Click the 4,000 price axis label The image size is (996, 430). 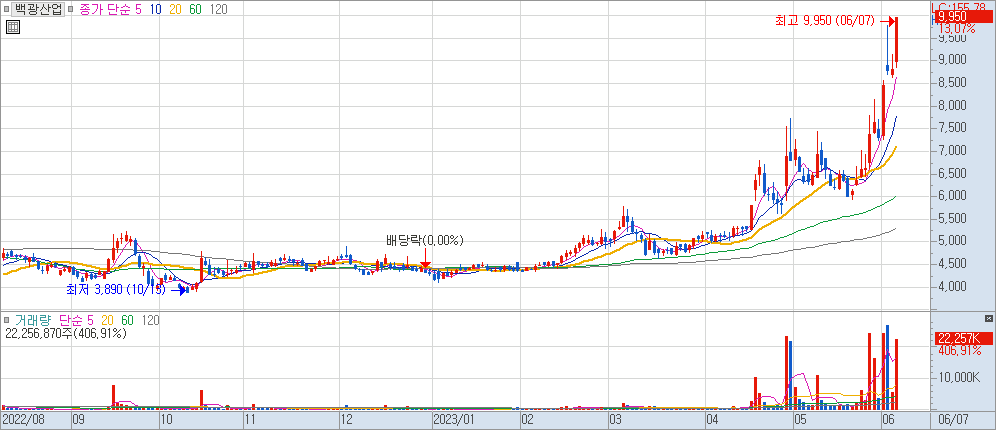click(952, 287)
